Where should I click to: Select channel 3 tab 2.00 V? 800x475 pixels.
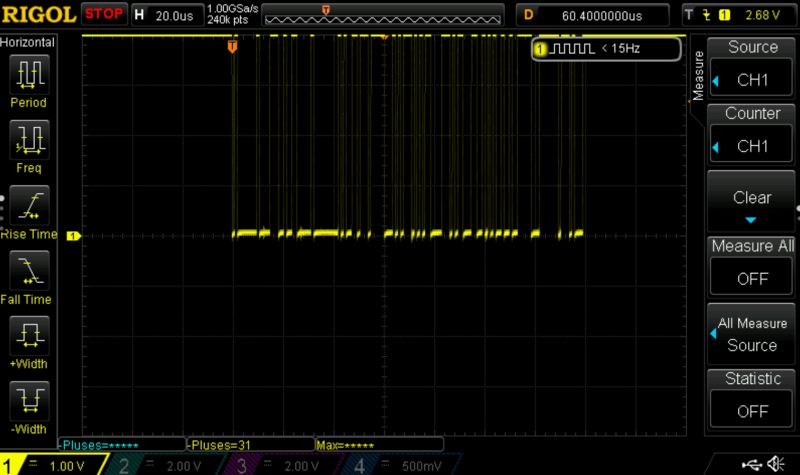[x=282, y=465]
